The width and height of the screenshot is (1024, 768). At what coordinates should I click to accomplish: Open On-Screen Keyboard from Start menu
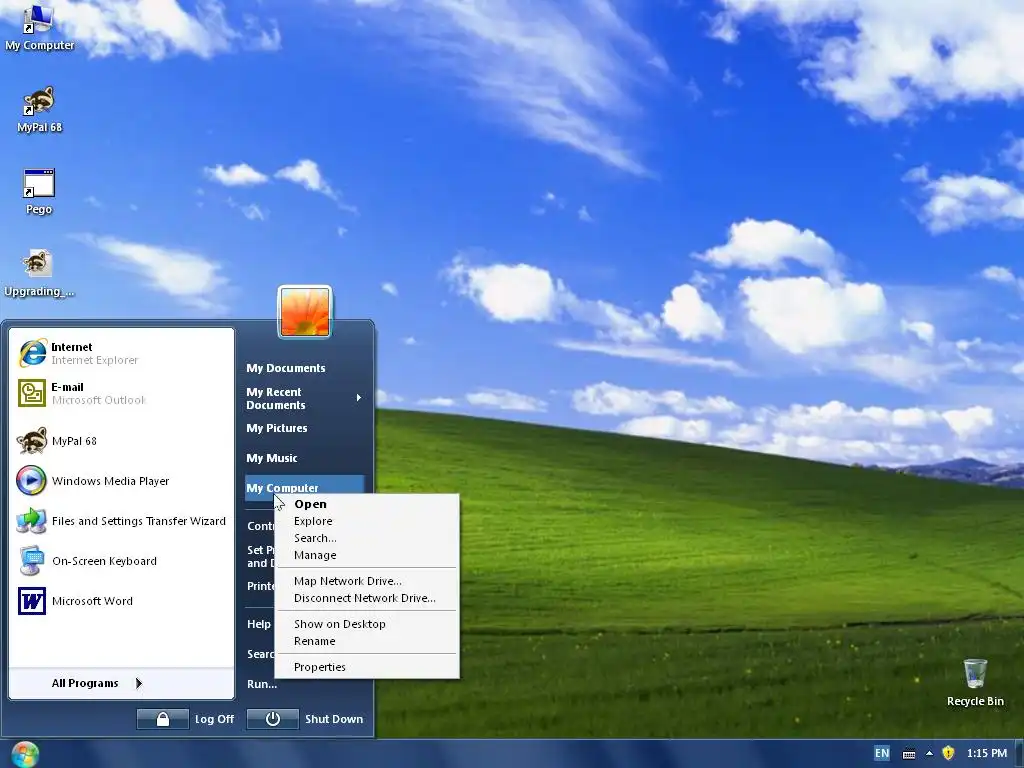coord(121,561)
